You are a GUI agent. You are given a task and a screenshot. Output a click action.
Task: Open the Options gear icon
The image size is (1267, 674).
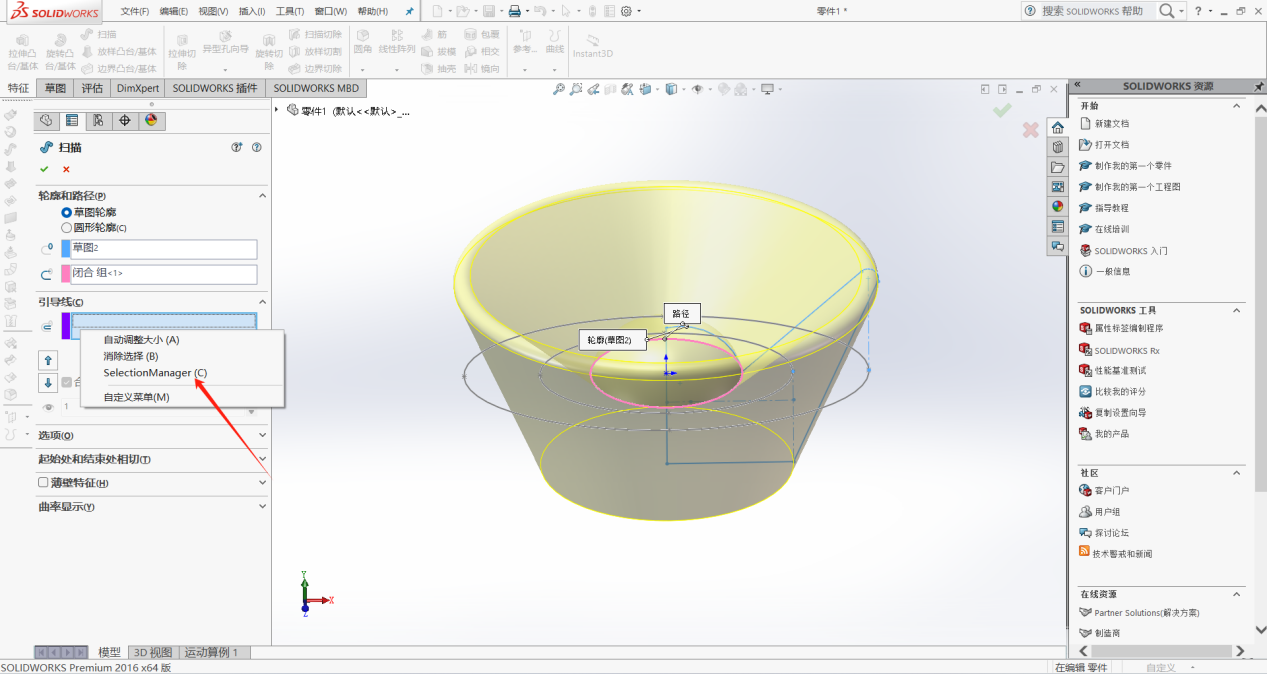(x=626, y=11)
